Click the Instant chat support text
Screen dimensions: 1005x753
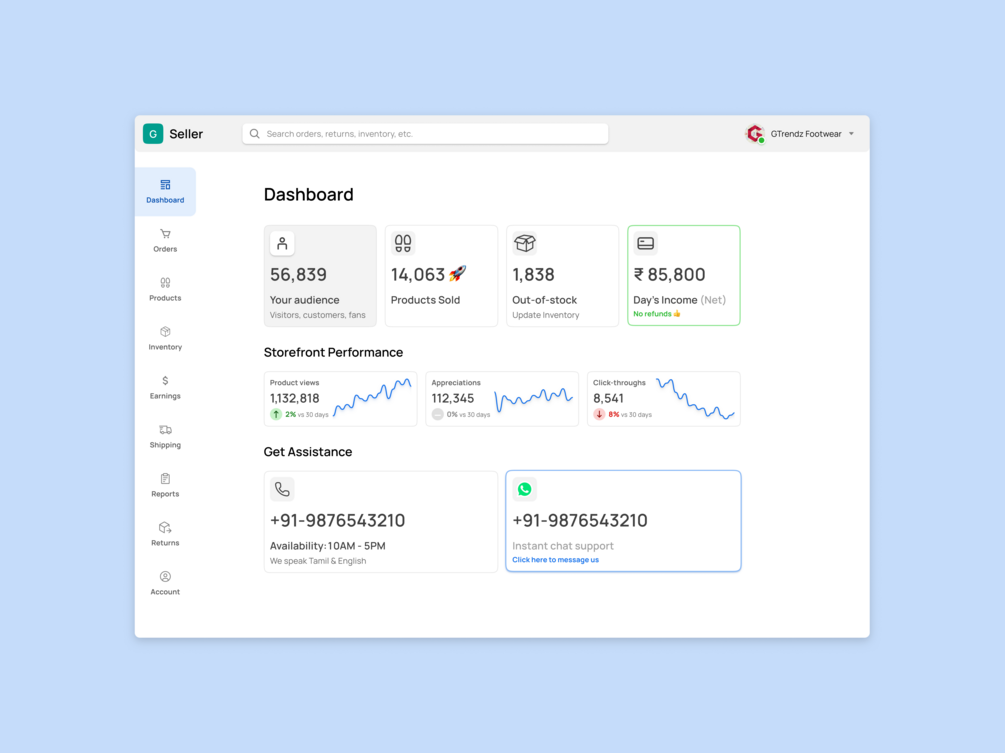[x=563, y=546]
